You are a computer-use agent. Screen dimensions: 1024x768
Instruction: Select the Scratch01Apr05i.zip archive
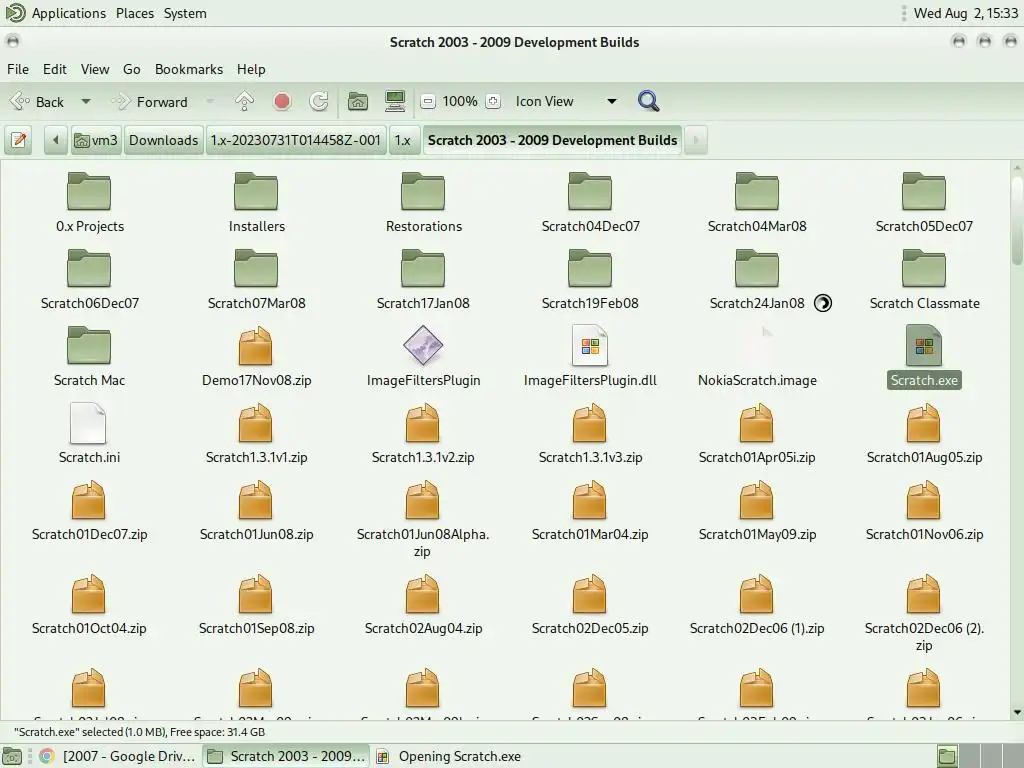click(x=757, y=434)
